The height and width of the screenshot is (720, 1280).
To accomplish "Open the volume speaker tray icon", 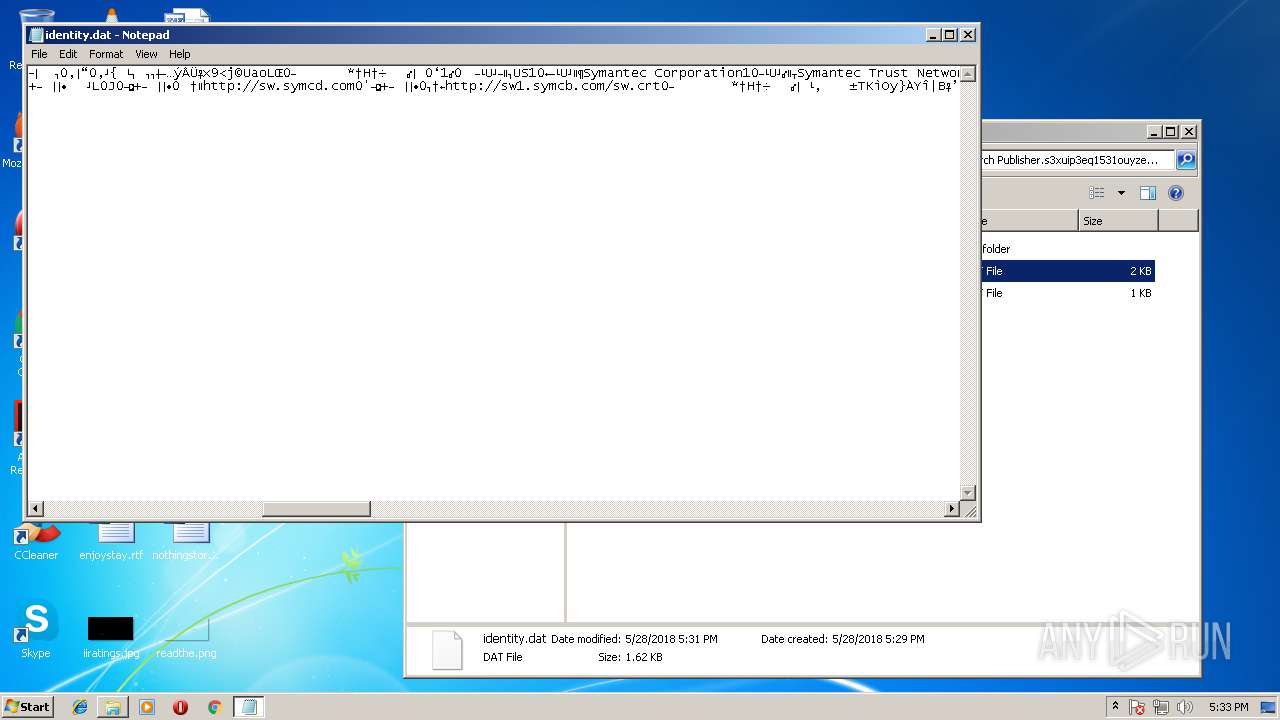I will [1186, 707].
